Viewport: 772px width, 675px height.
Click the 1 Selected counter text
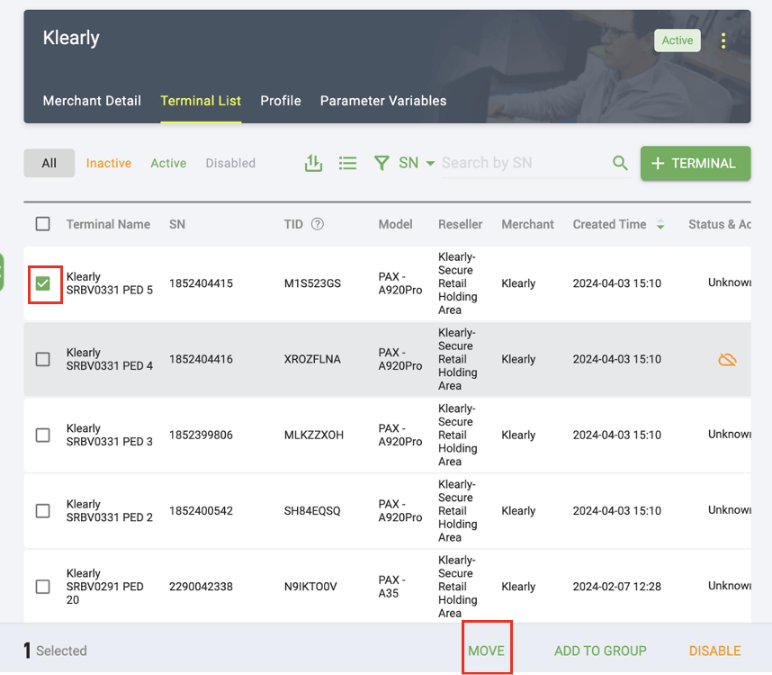coord(55,651)
